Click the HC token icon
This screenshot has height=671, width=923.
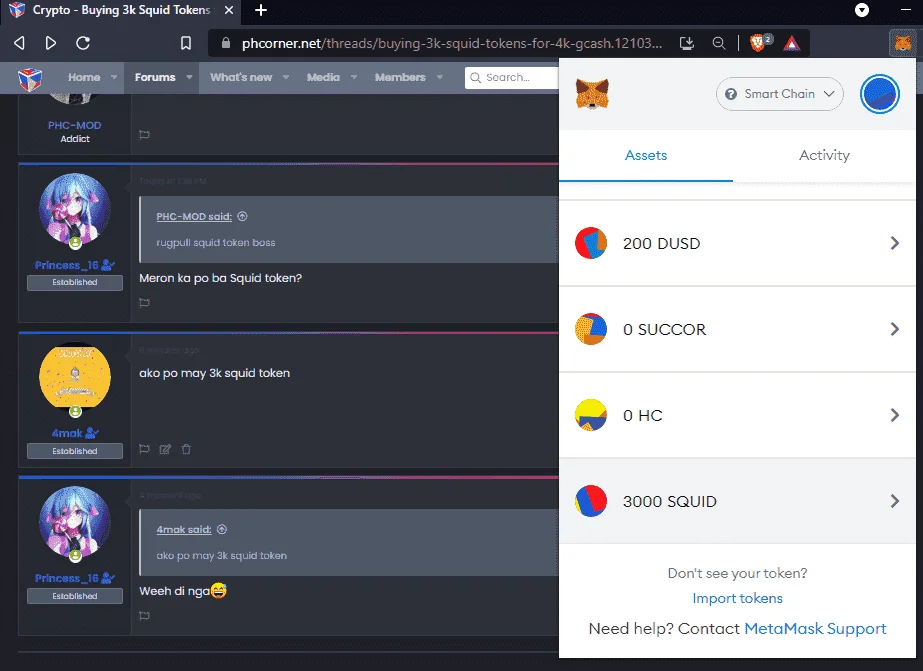pos(591,415)
